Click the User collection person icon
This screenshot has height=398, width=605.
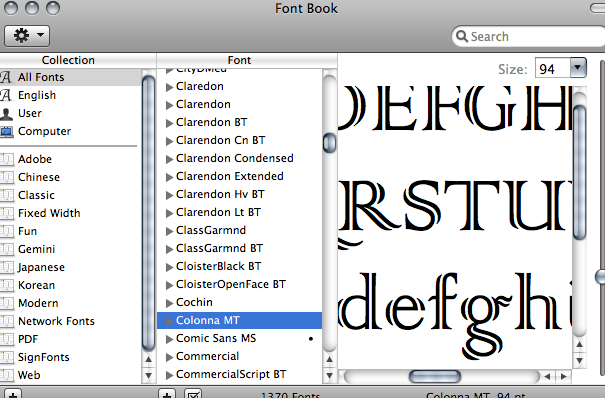tap(6, 113)
